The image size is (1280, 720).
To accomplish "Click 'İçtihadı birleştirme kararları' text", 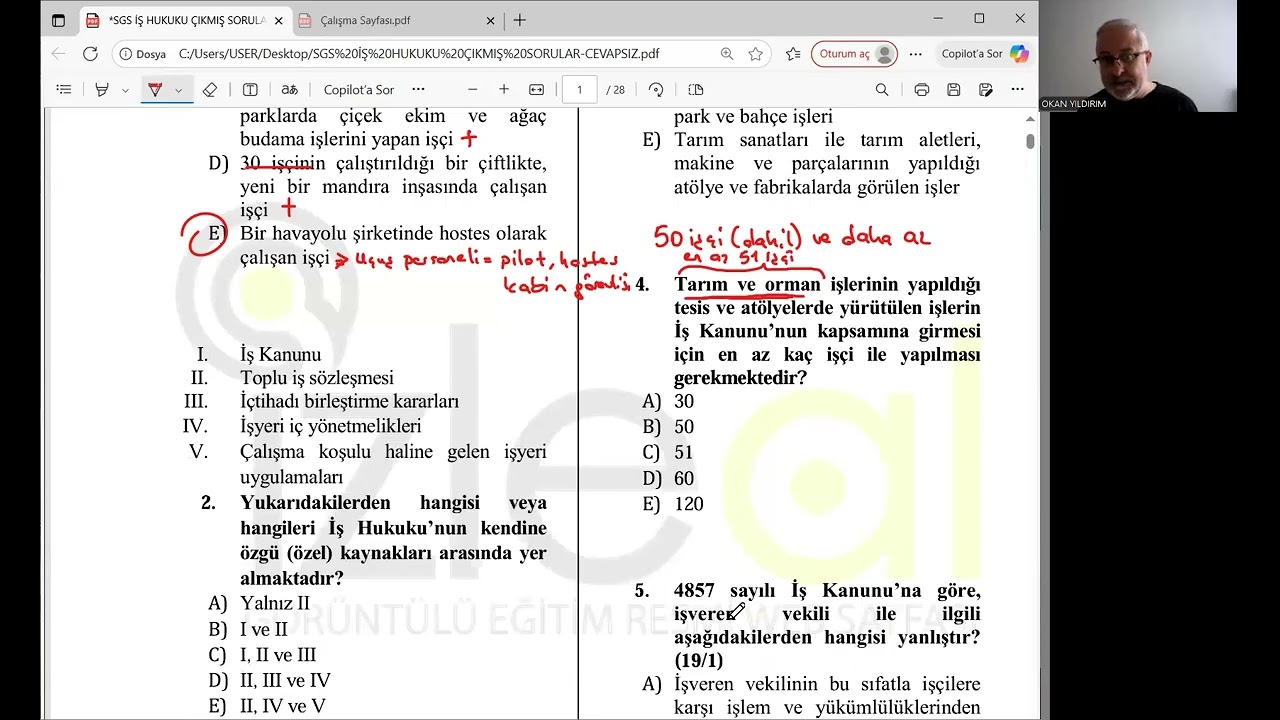I will (x=349, y=401).
